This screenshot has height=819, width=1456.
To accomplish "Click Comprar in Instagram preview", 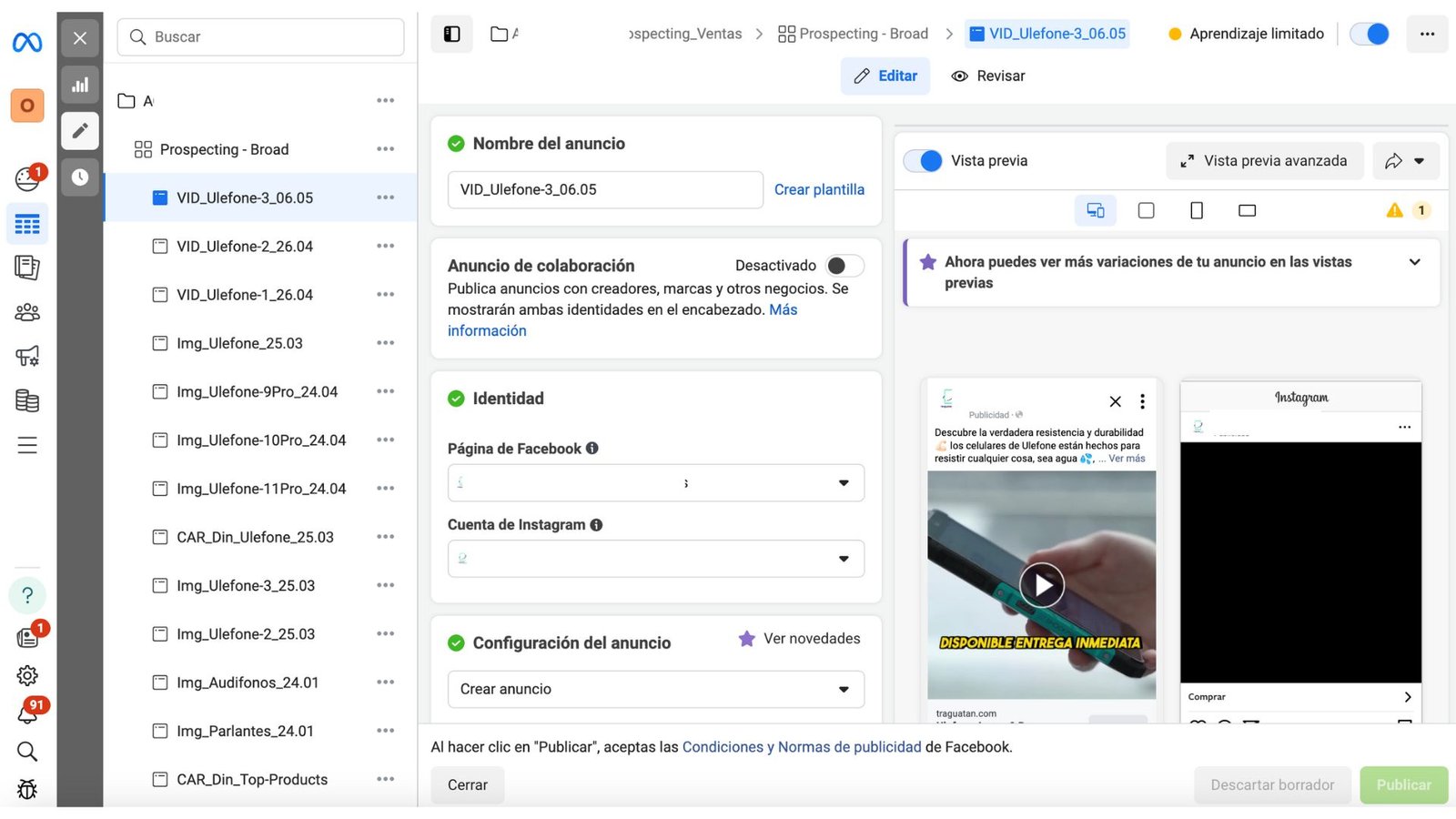I will [1207, 697].
